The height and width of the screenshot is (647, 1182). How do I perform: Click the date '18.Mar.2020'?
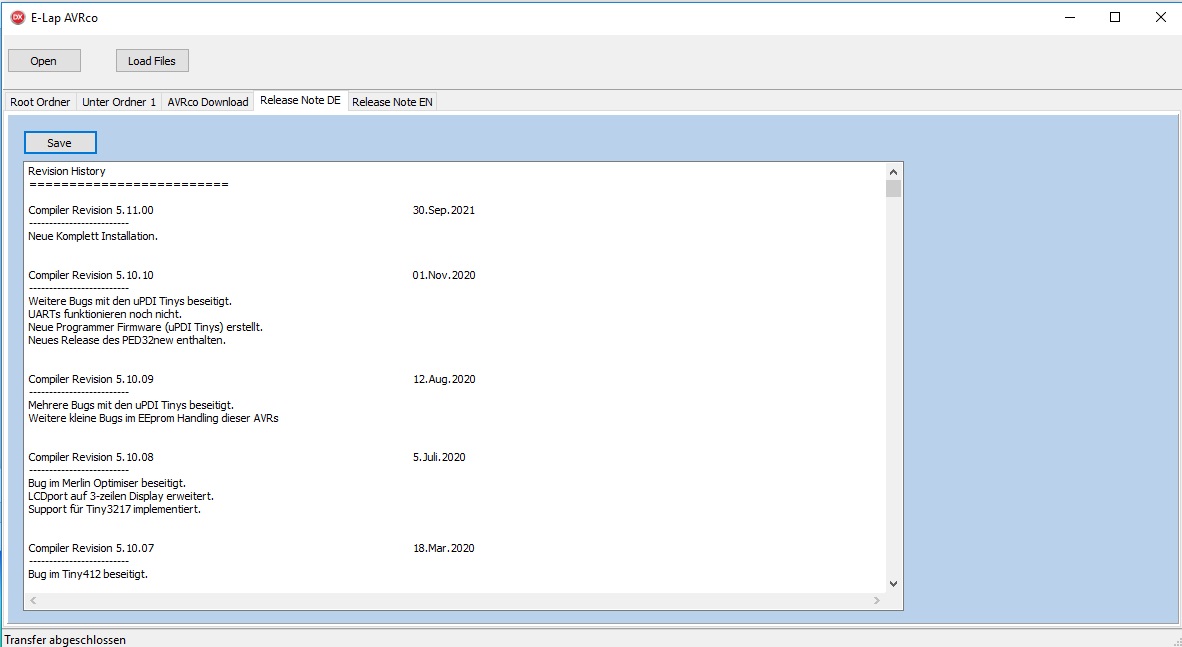pos(444,548)
